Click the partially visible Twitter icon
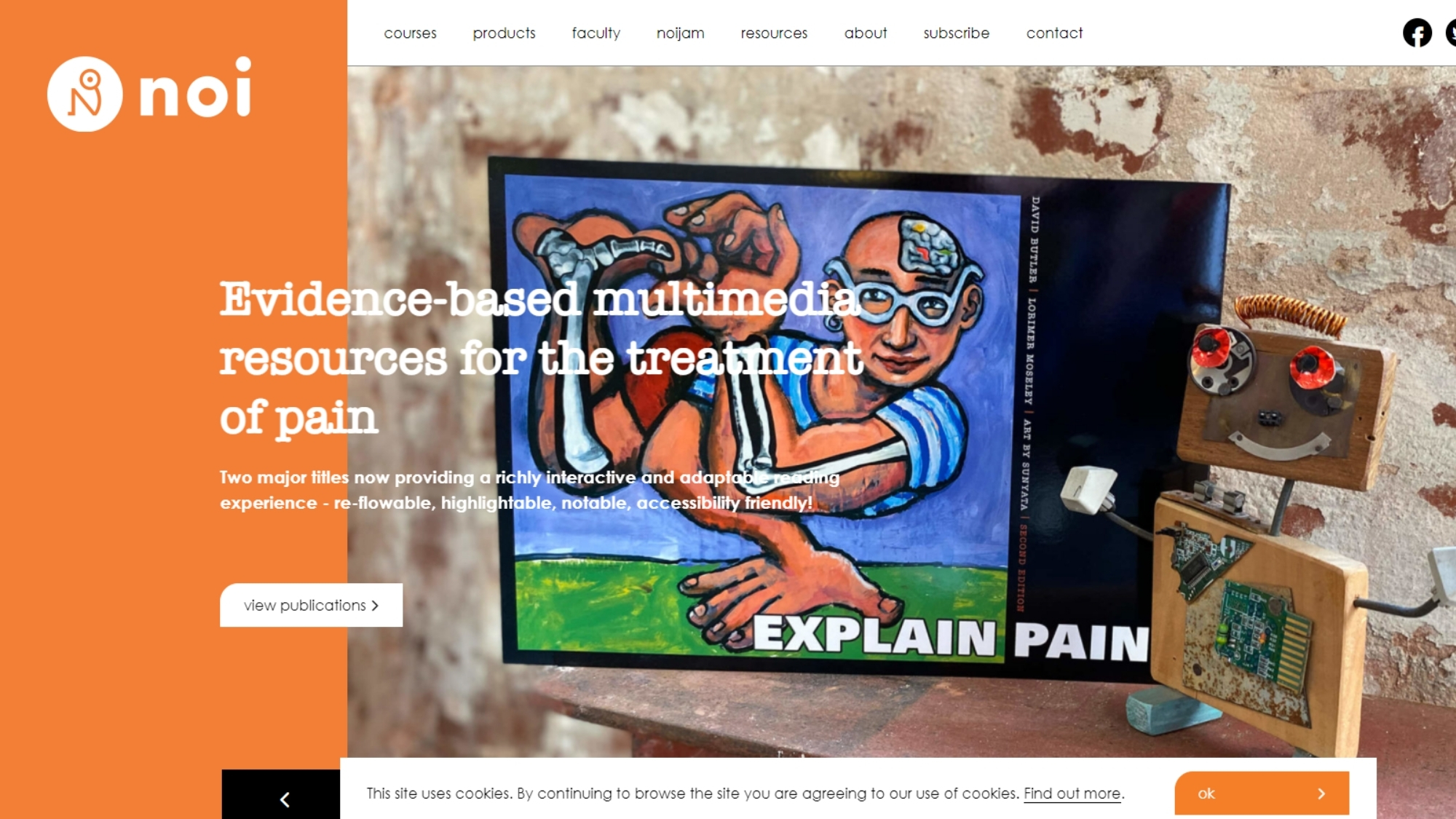The width and height of the screenshot is (1456, 819). [1451, 33]
